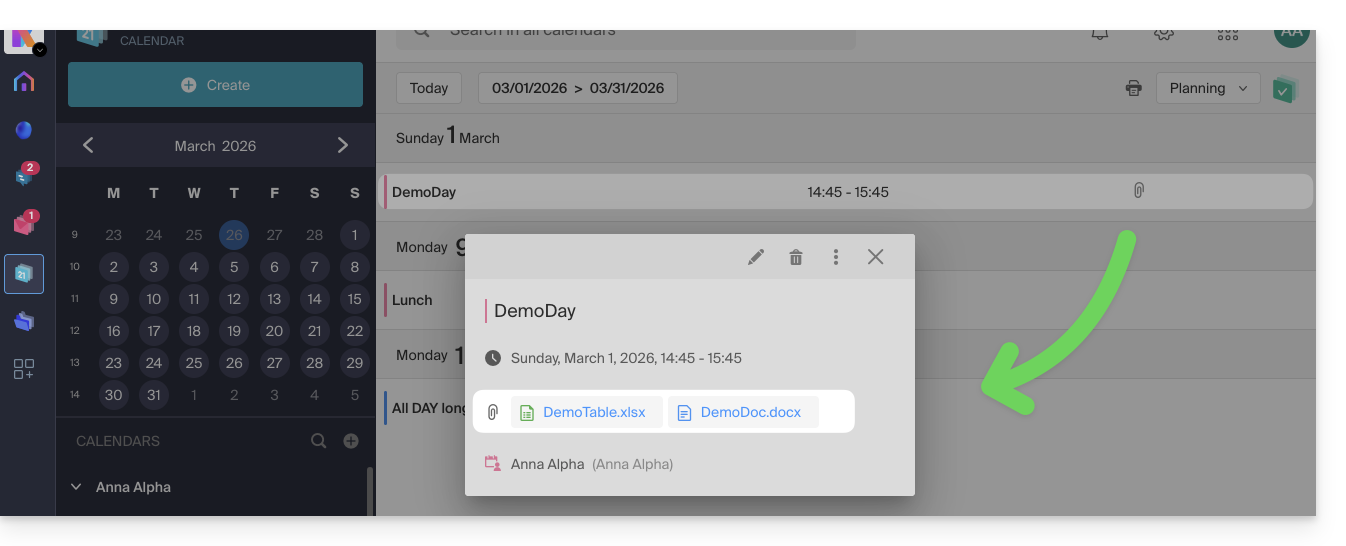Go to next month in mini calendar
Viewport: 1346px width, 546px height.
[x=343, y=146]
